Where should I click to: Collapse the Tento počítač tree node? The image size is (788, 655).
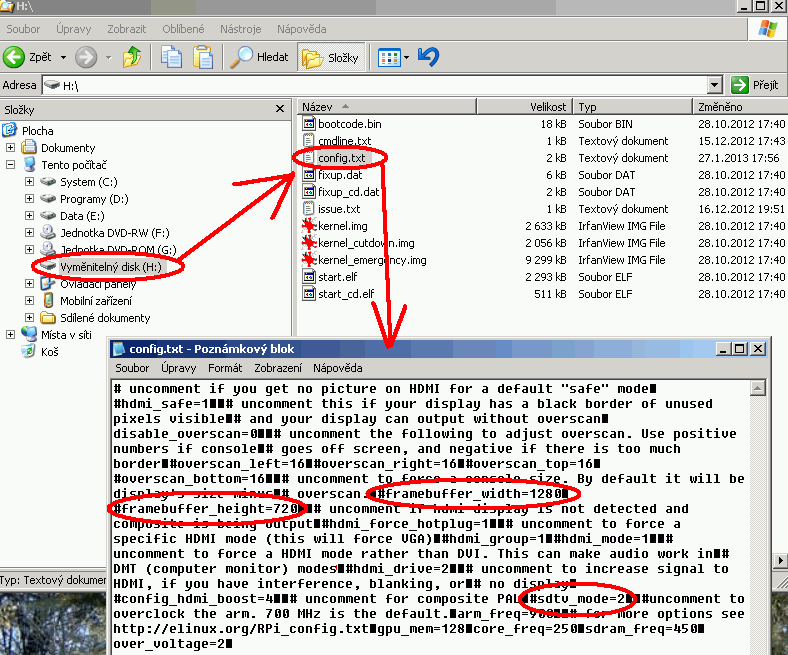coord(11,165)
